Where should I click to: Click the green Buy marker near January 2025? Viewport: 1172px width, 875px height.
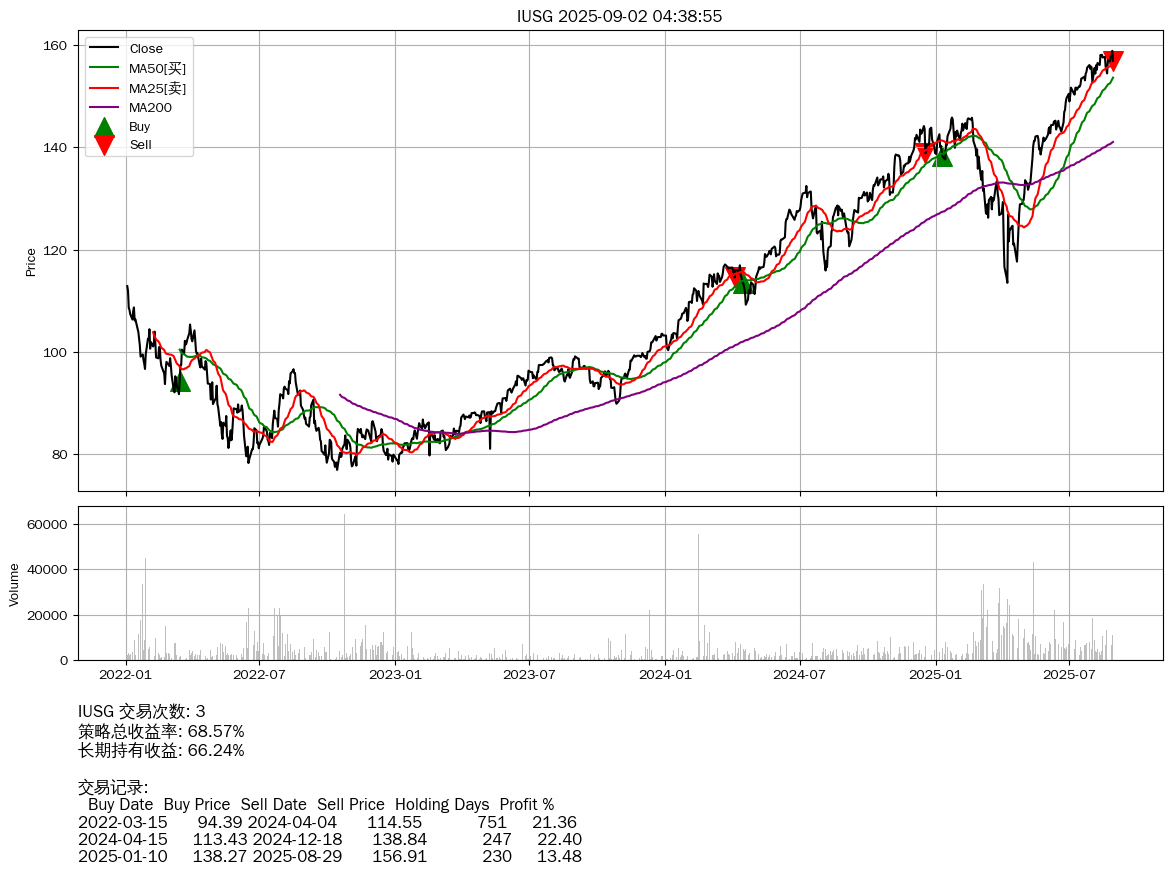point(942,156)
